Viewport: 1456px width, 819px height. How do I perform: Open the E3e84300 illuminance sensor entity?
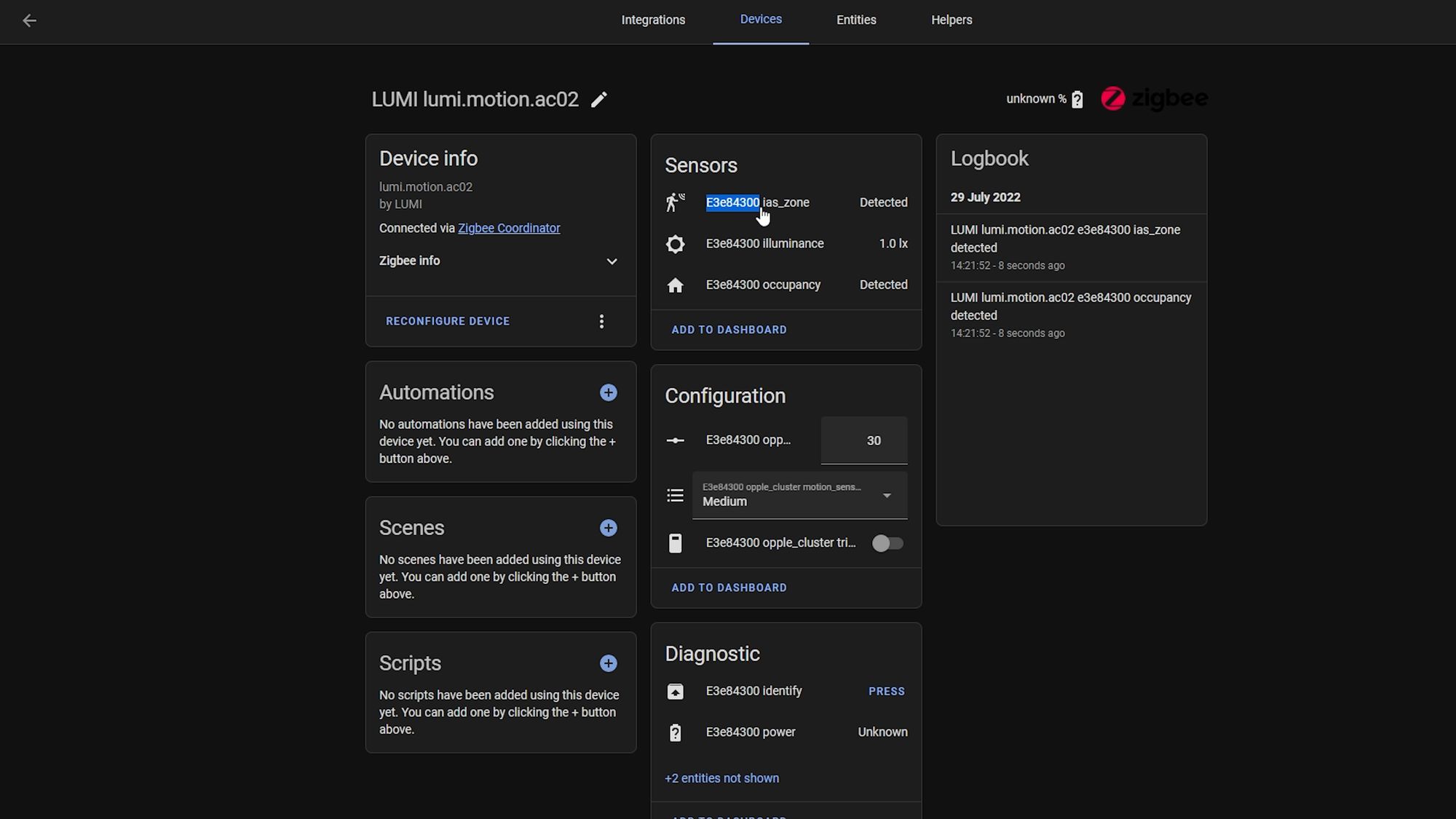tap(786, 244)
